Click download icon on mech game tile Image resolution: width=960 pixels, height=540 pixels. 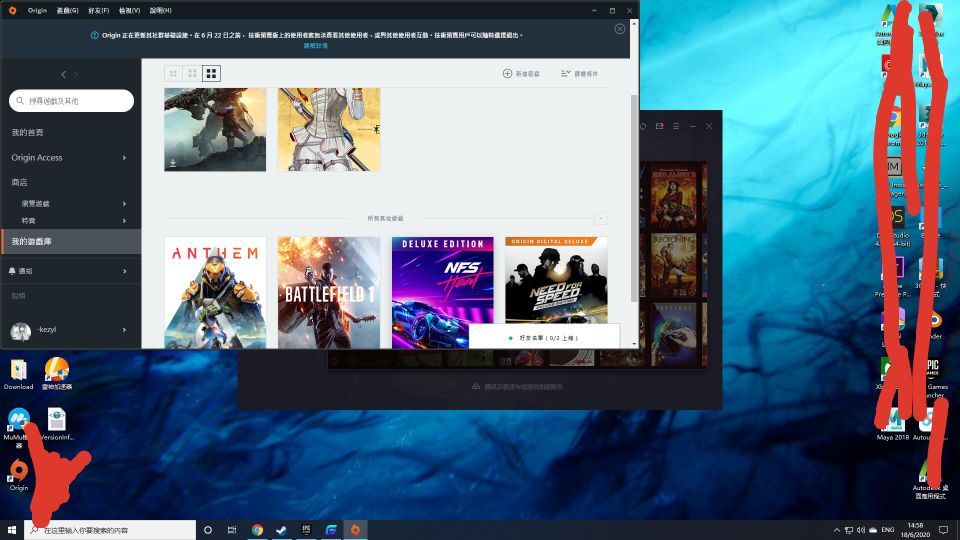tap(173, 163)
